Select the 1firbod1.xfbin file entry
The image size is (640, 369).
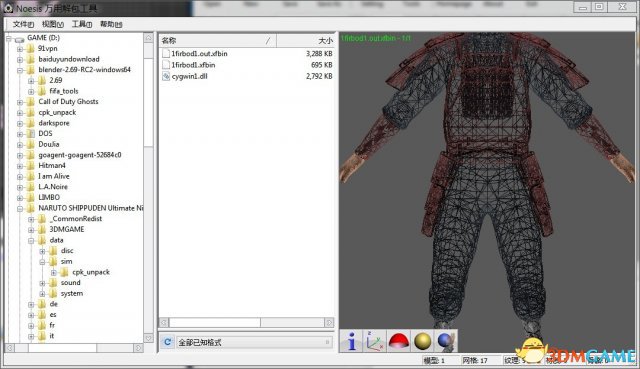[x=193, y=65]
